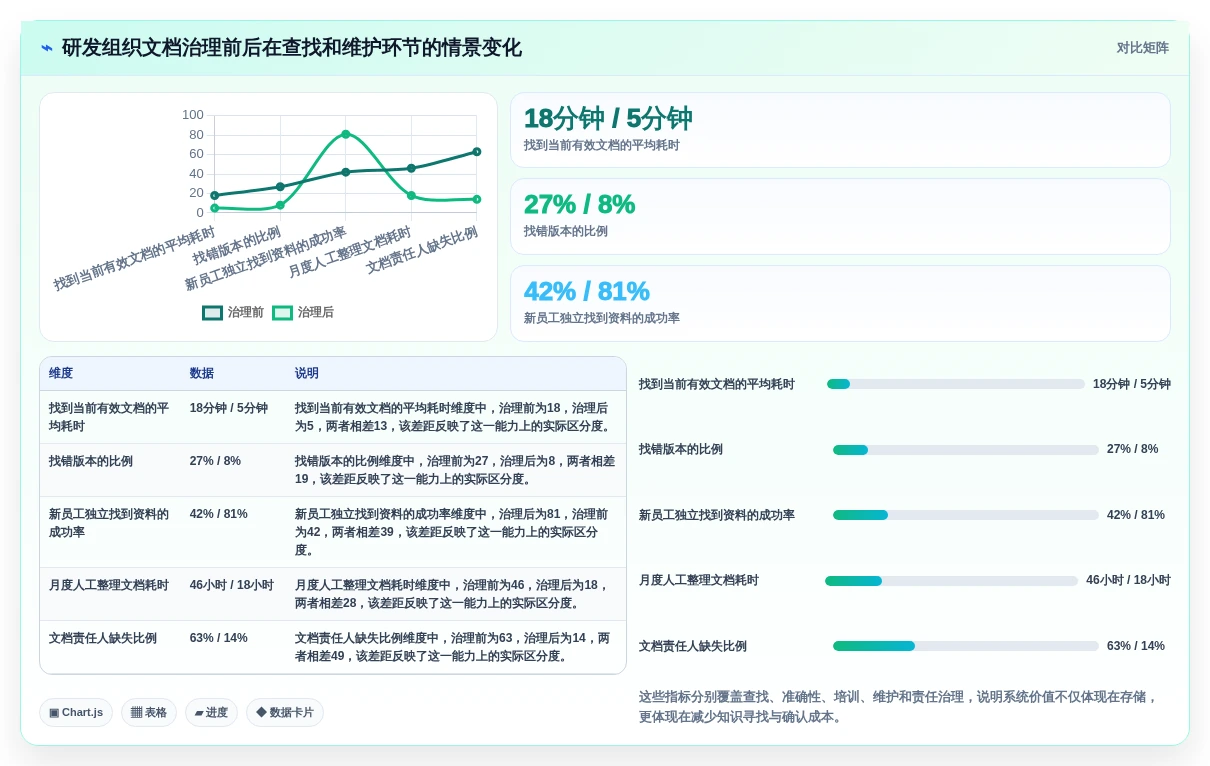This screenshot has height=766, width=1210.
Task: Click table value 27% / 8%
Action: click(215, 461)
